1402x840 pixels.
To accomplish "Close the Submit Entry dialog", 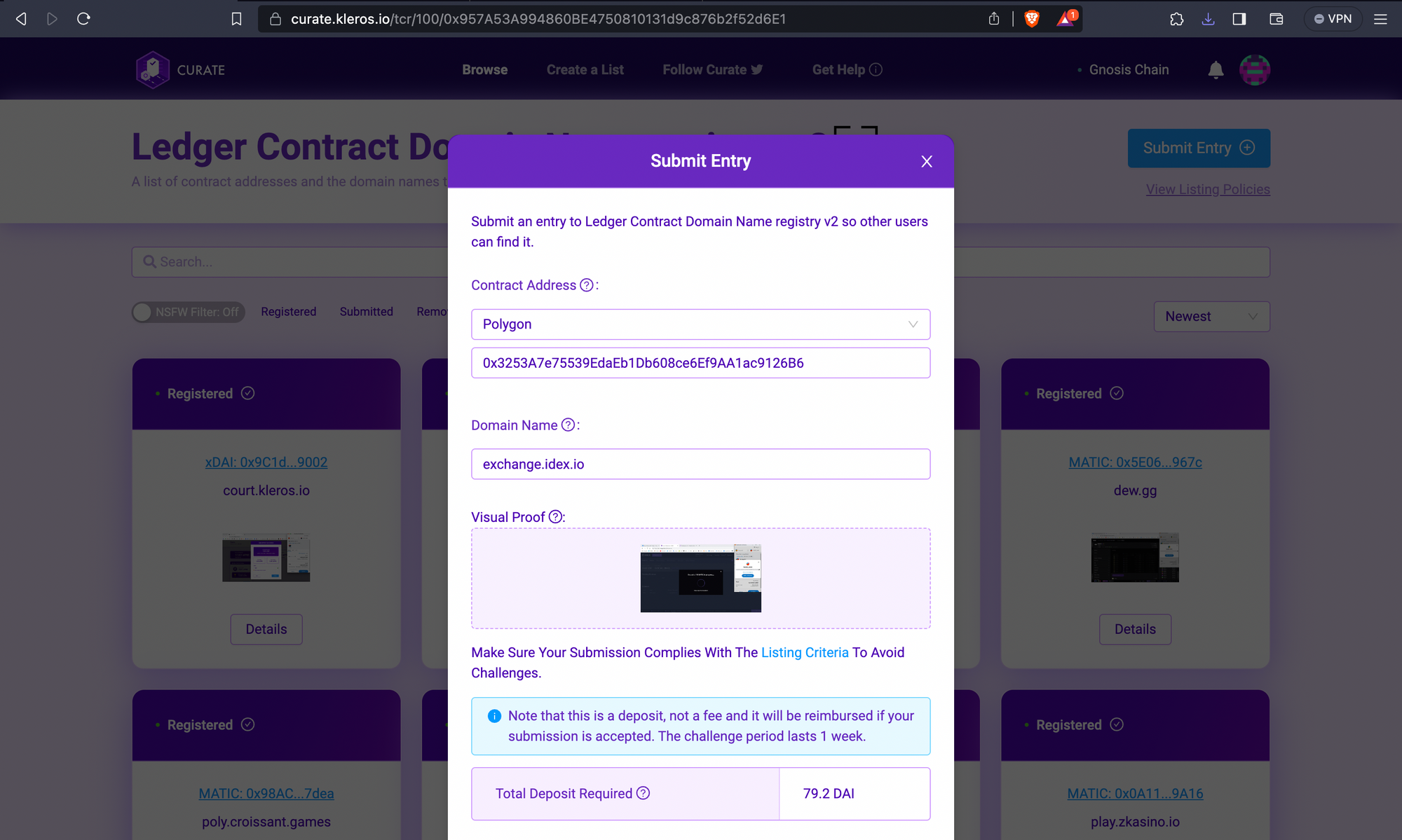I will (926, 162).
